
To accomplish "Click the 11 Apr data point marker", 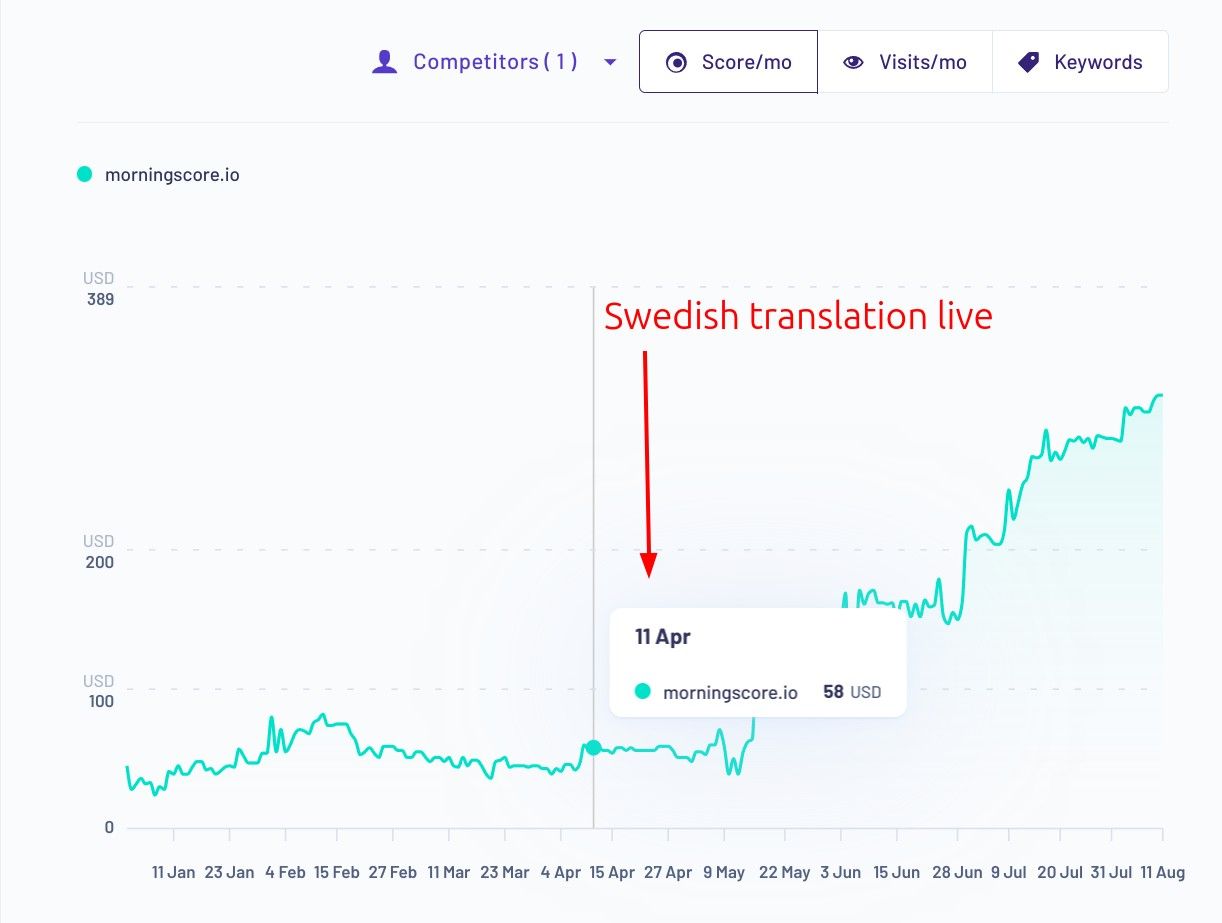I will pyautogui.click(x=593, y=747).
